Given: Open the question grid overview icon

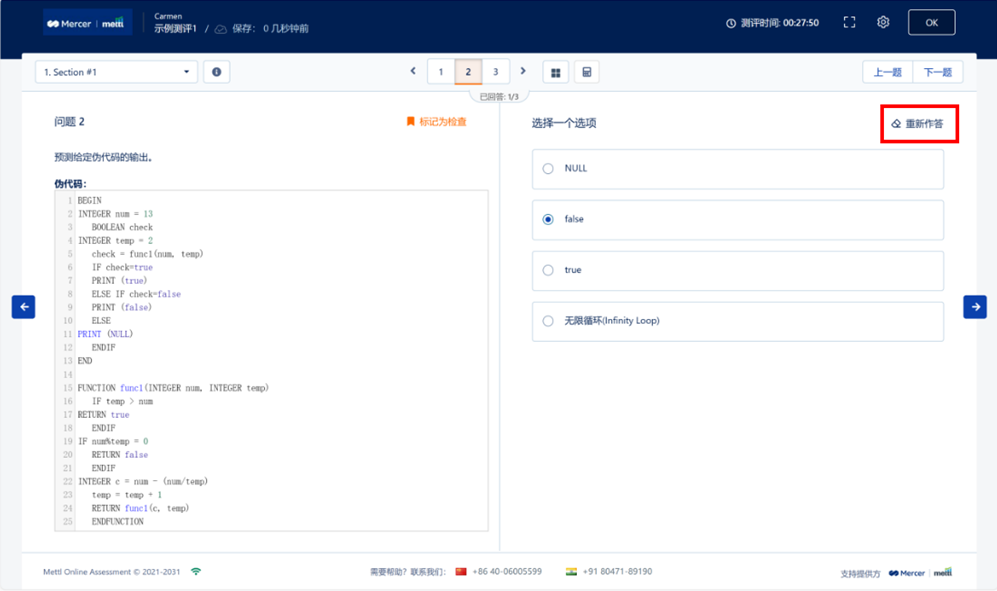Looking at the screenshot, I should (x=555, y=72).
